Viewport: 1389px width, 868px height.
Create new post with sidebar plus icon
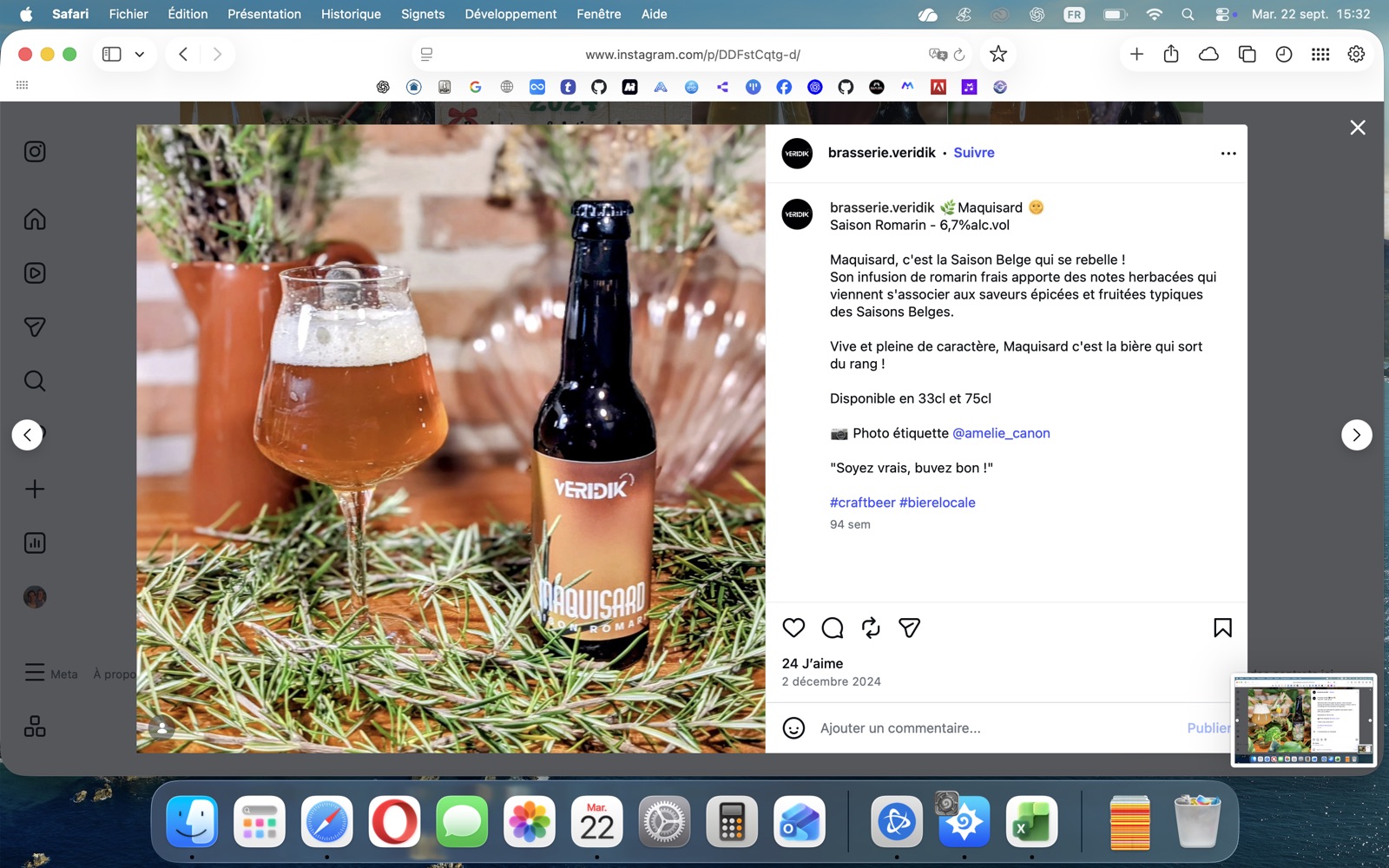(35, 489)
